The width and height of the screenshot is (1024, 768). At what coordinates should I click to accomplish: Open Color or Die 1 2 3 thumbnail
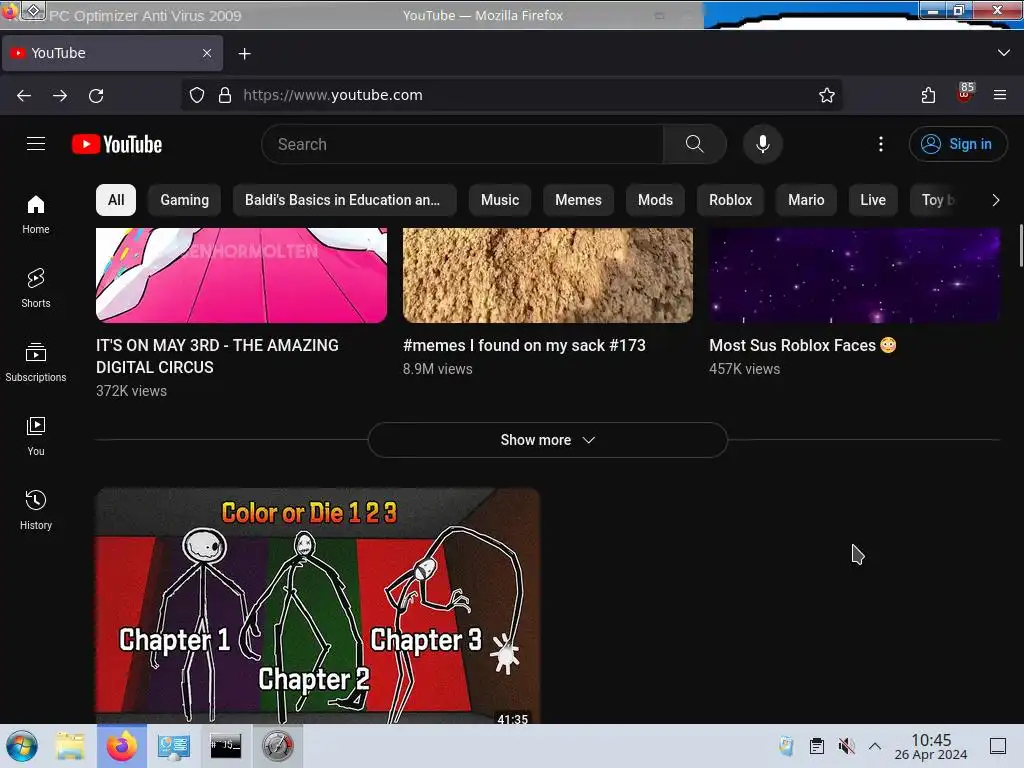click(x=317, y=605)
